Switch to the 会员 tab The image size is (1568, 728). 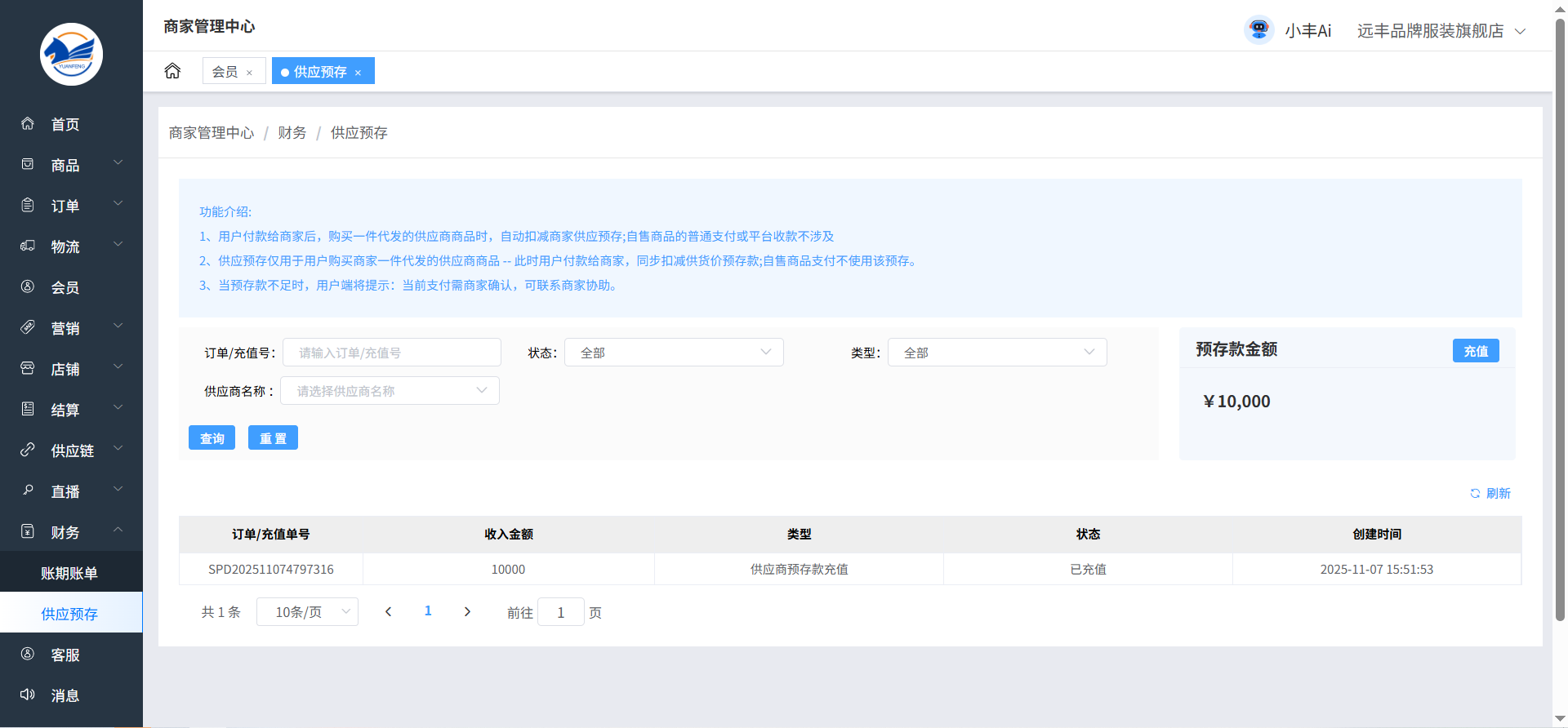tap(225, 72)
